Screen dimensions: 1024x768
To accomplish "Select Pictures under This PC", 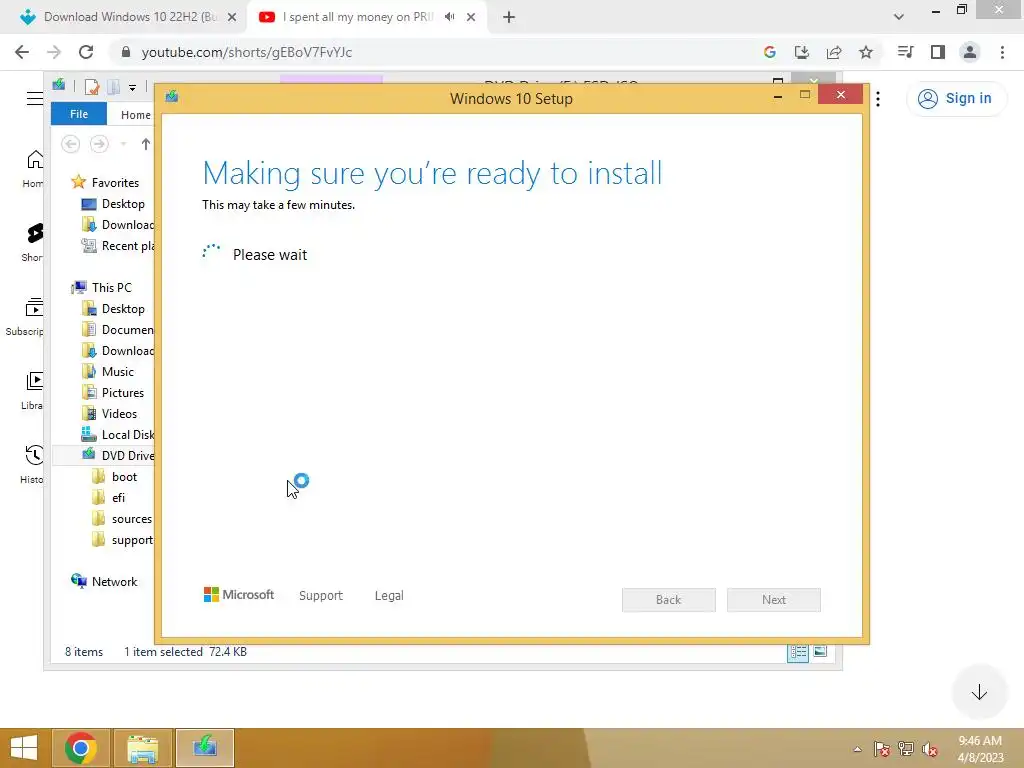I will (x=113, y=392).
